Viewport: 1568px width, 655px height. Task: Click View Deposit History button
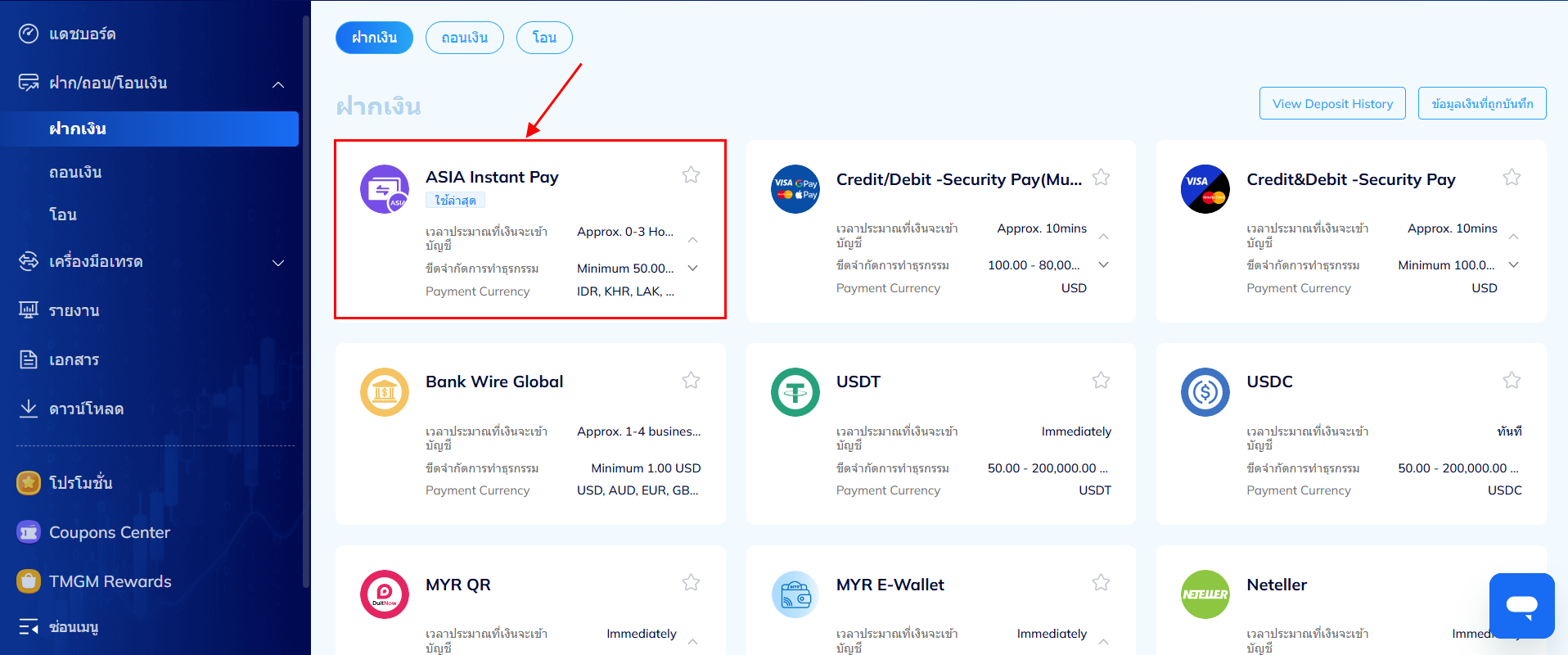(x=1332, y=103)
